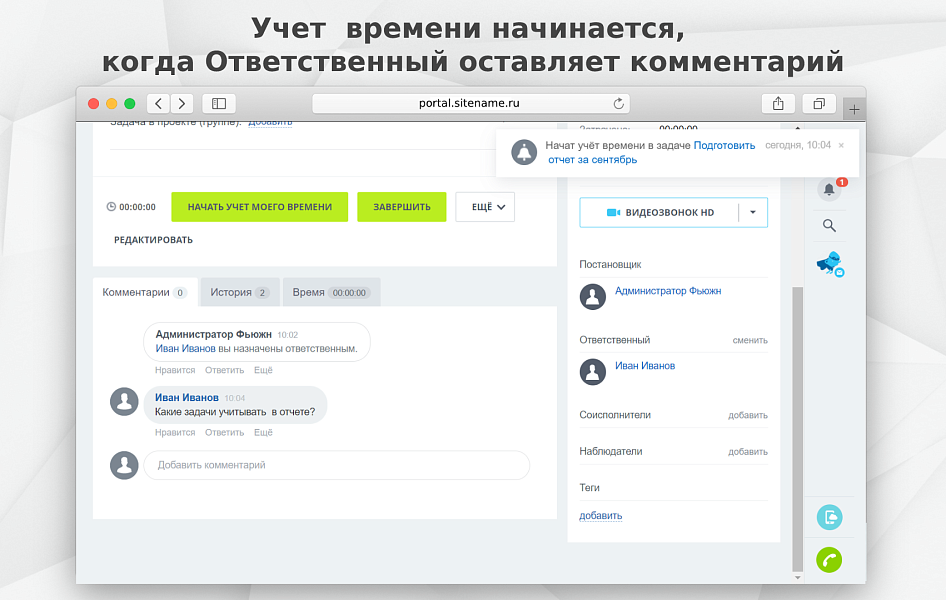Screen dimensions: 946x600
Task: Click the search magnifier in the right sidebar
Action: 828,226
